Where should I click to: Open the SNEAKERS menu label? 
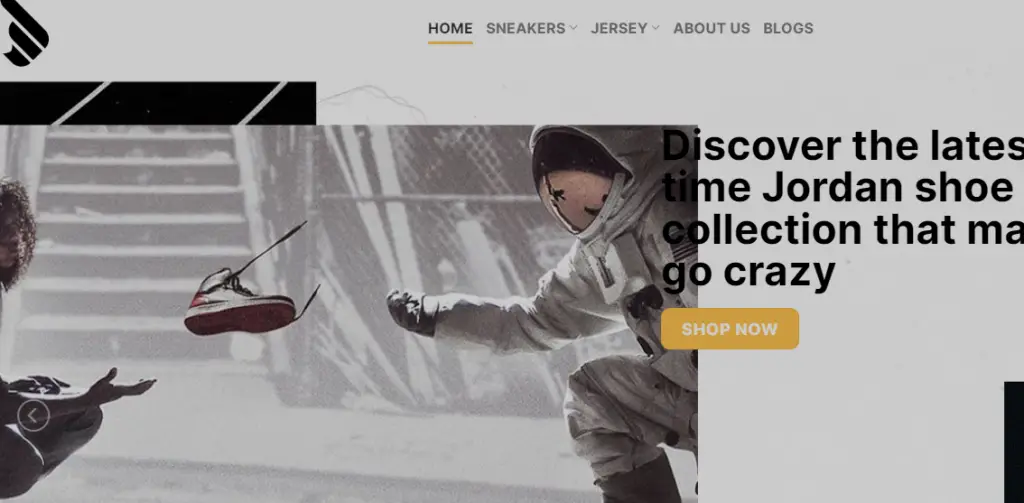point(526,28)
